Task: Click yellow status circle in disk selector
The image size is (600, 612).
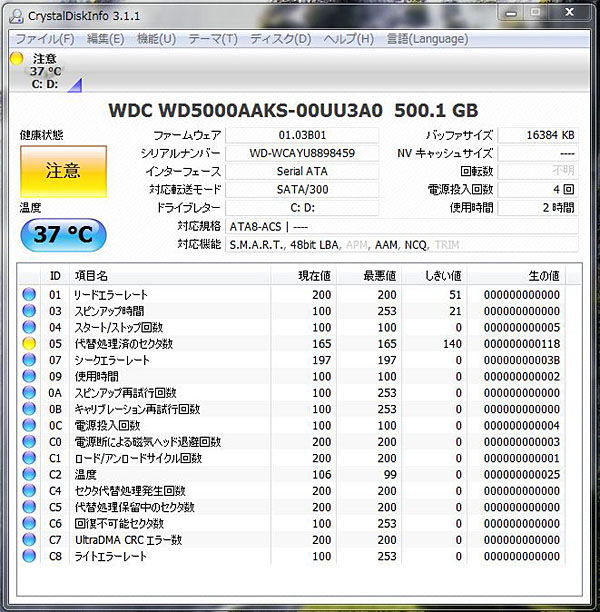Action: pyautogui.click(x=16, y=58)
